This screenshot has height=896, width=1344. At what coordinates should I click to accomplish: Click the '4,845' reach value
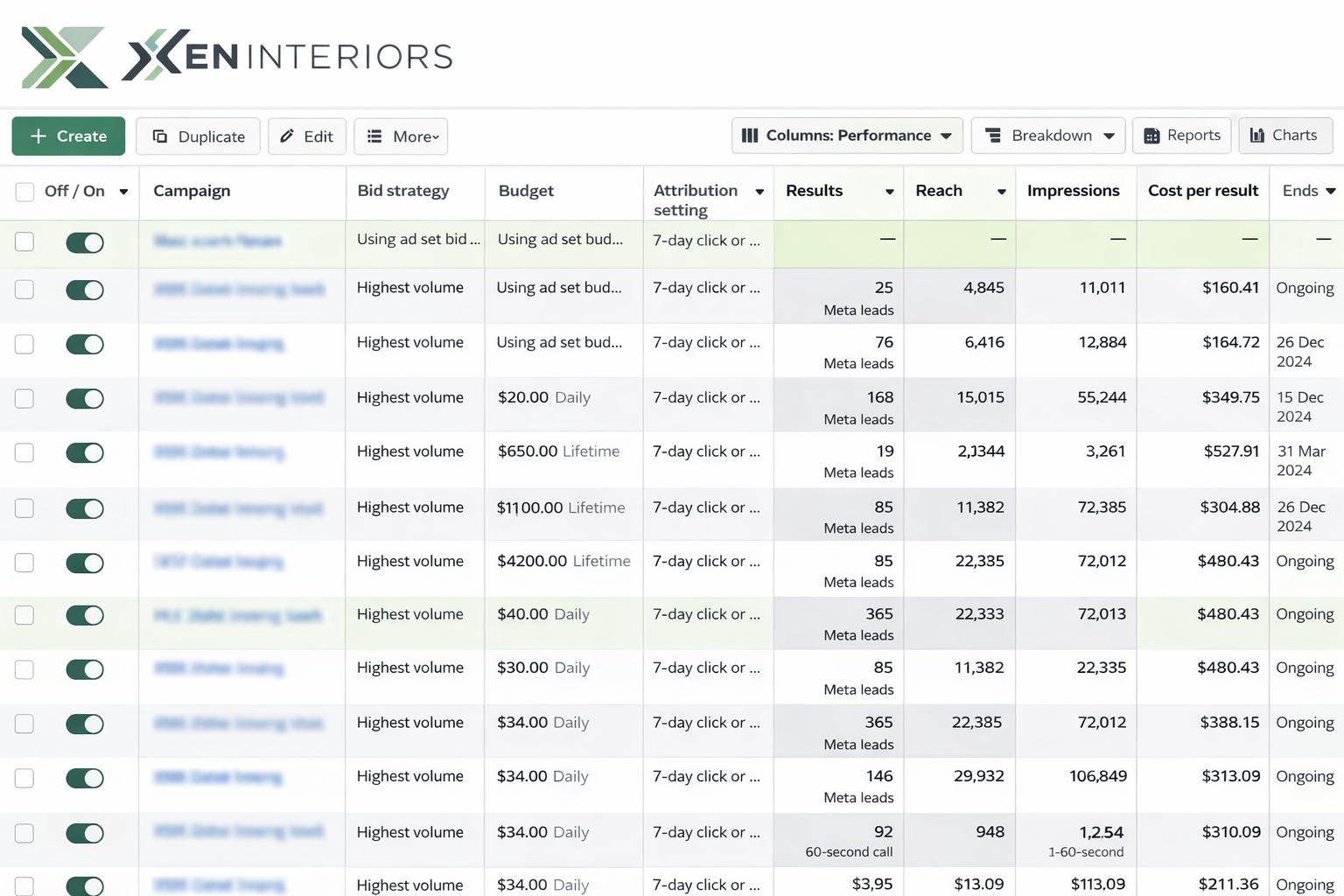coord(983,288)
